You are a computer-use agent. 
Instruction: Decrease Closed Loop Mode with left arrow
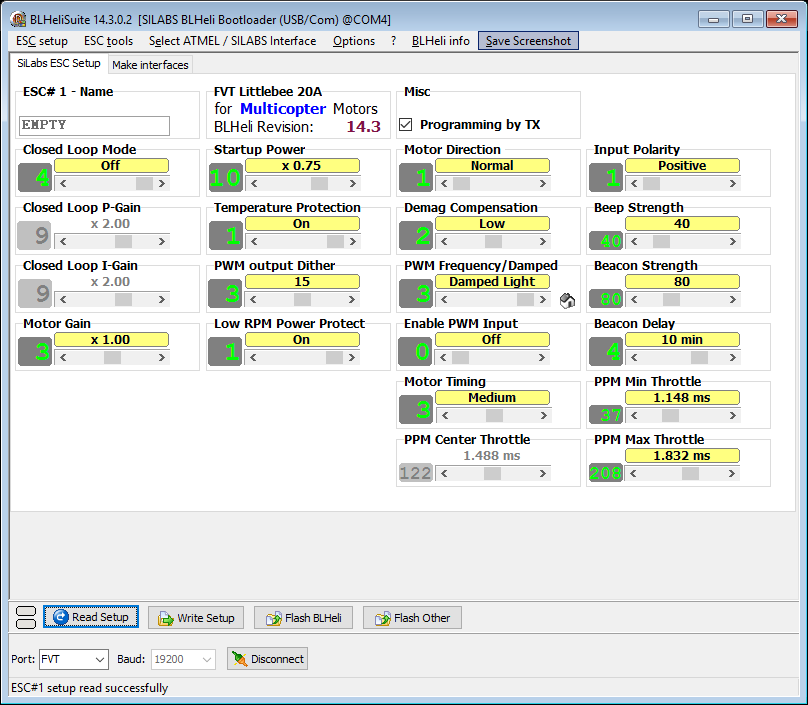[x=63, y=183]
